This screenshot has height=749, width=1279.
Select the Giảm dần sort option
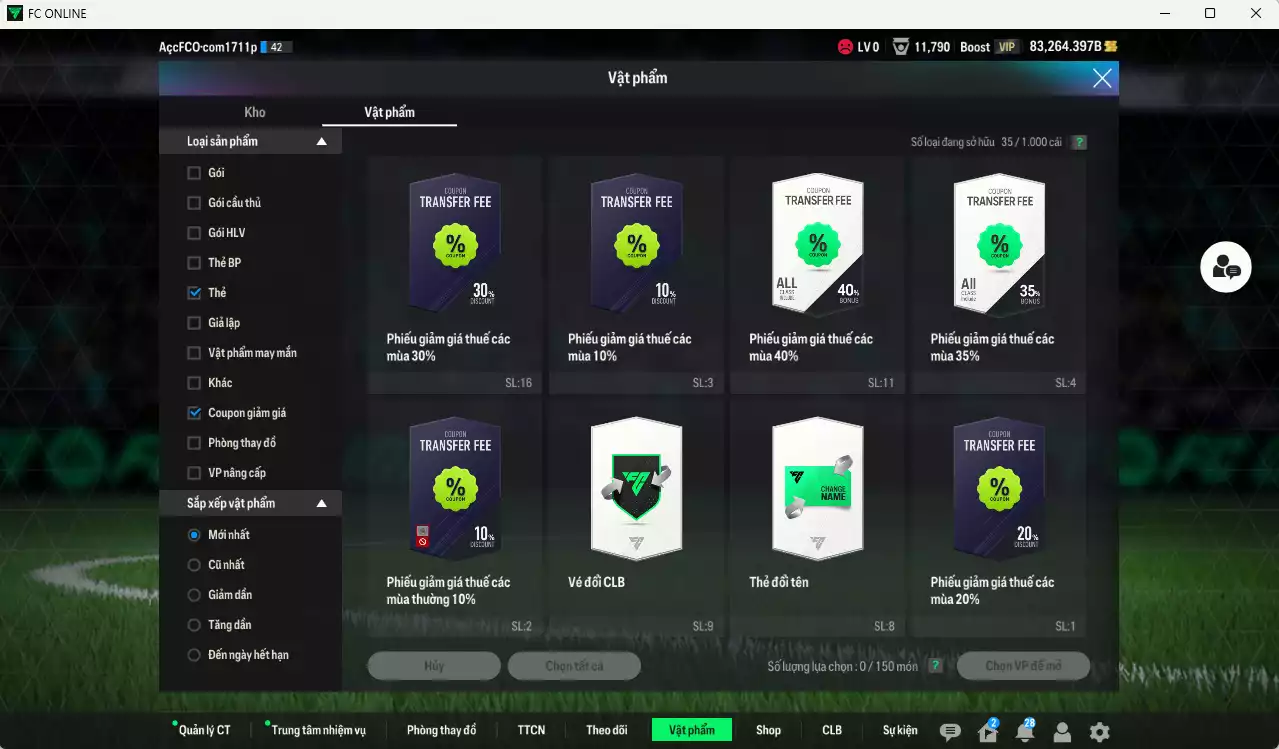196,594
